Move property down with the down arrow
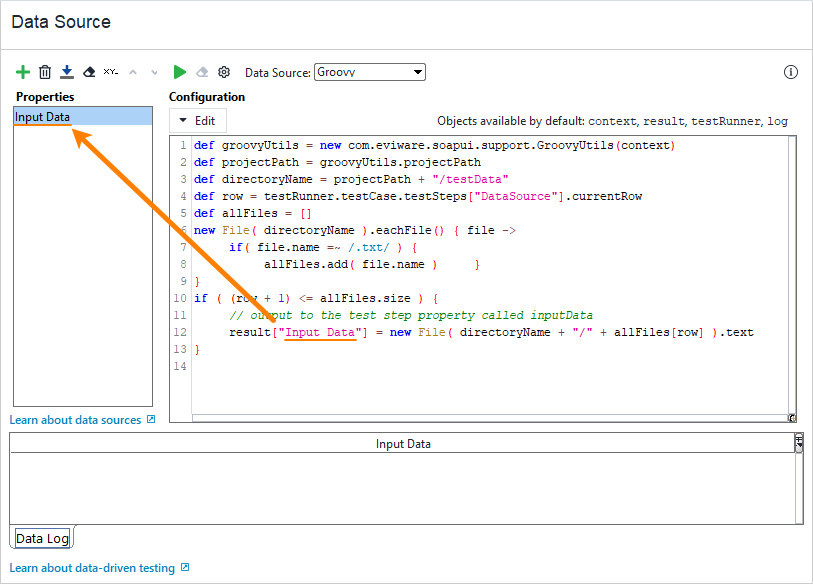This screenshot has height=584, width=813. point(154,72)
